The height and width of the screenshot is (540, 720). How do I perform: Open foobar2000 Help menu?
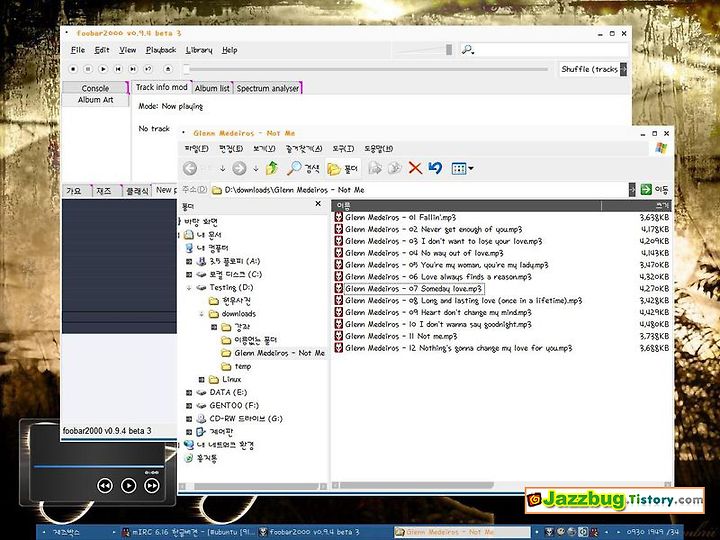230,50
